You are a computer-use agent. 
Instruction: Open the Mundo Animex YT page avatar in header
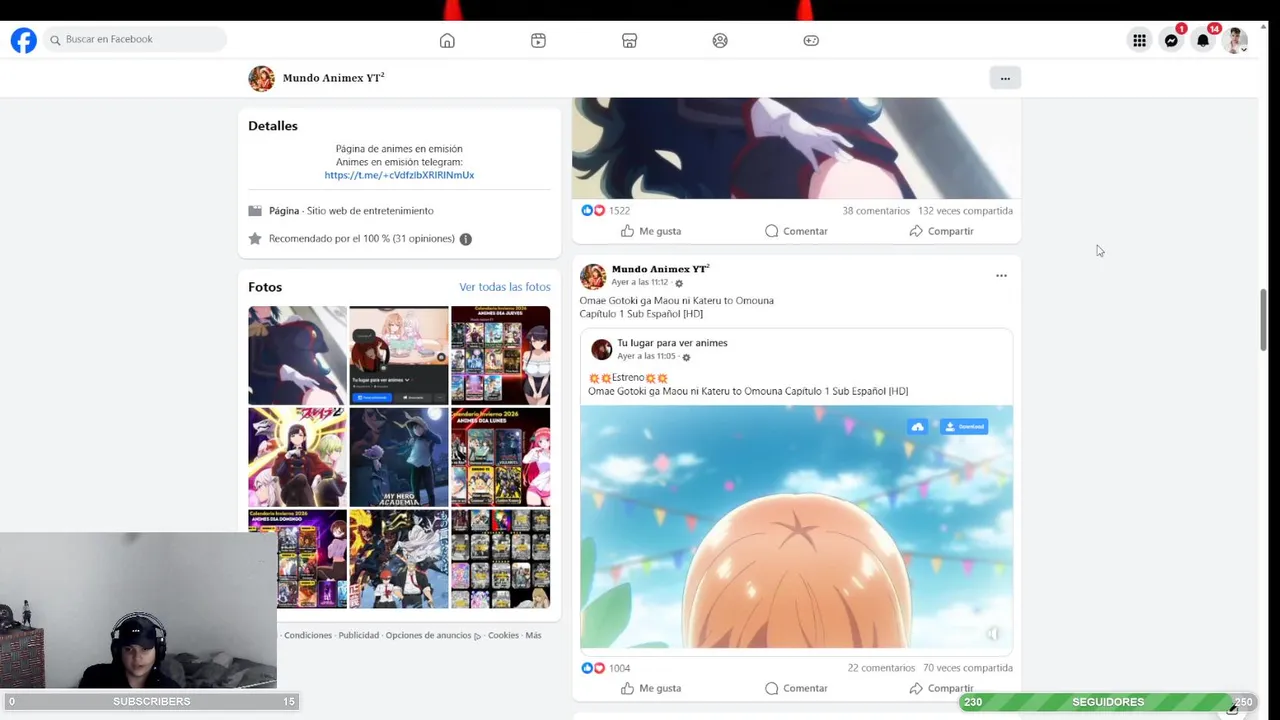pos(261,78)
